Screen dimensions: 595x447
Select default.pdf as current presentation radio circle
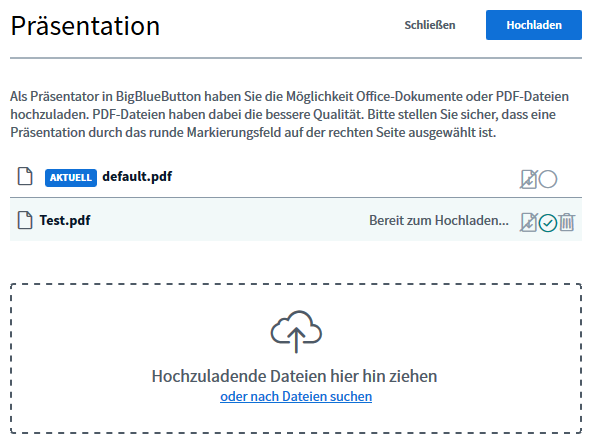coord(548,179)
